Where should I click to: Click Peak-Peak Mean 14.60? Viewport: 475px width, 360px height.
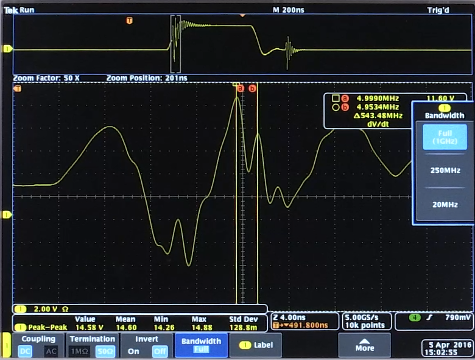[126, 327]
